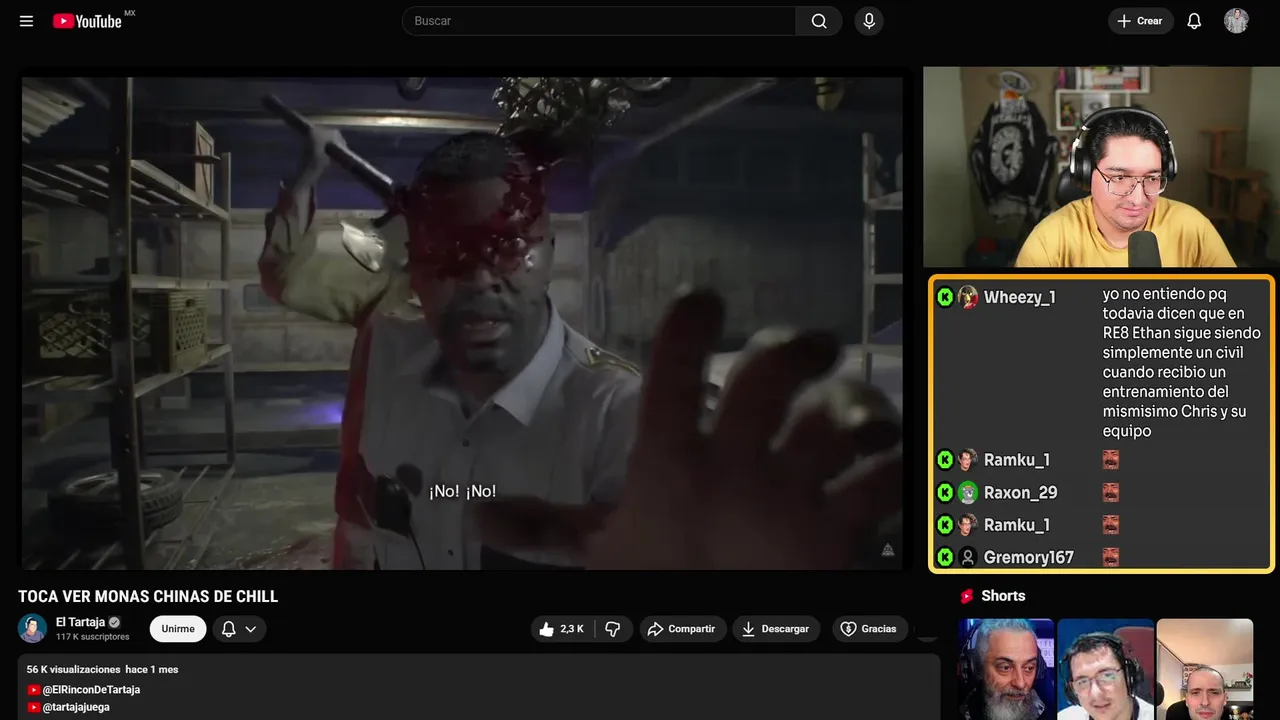
Task: Open the Crear upload menu
Action: pyautogui.click(x=1140, y=21)
